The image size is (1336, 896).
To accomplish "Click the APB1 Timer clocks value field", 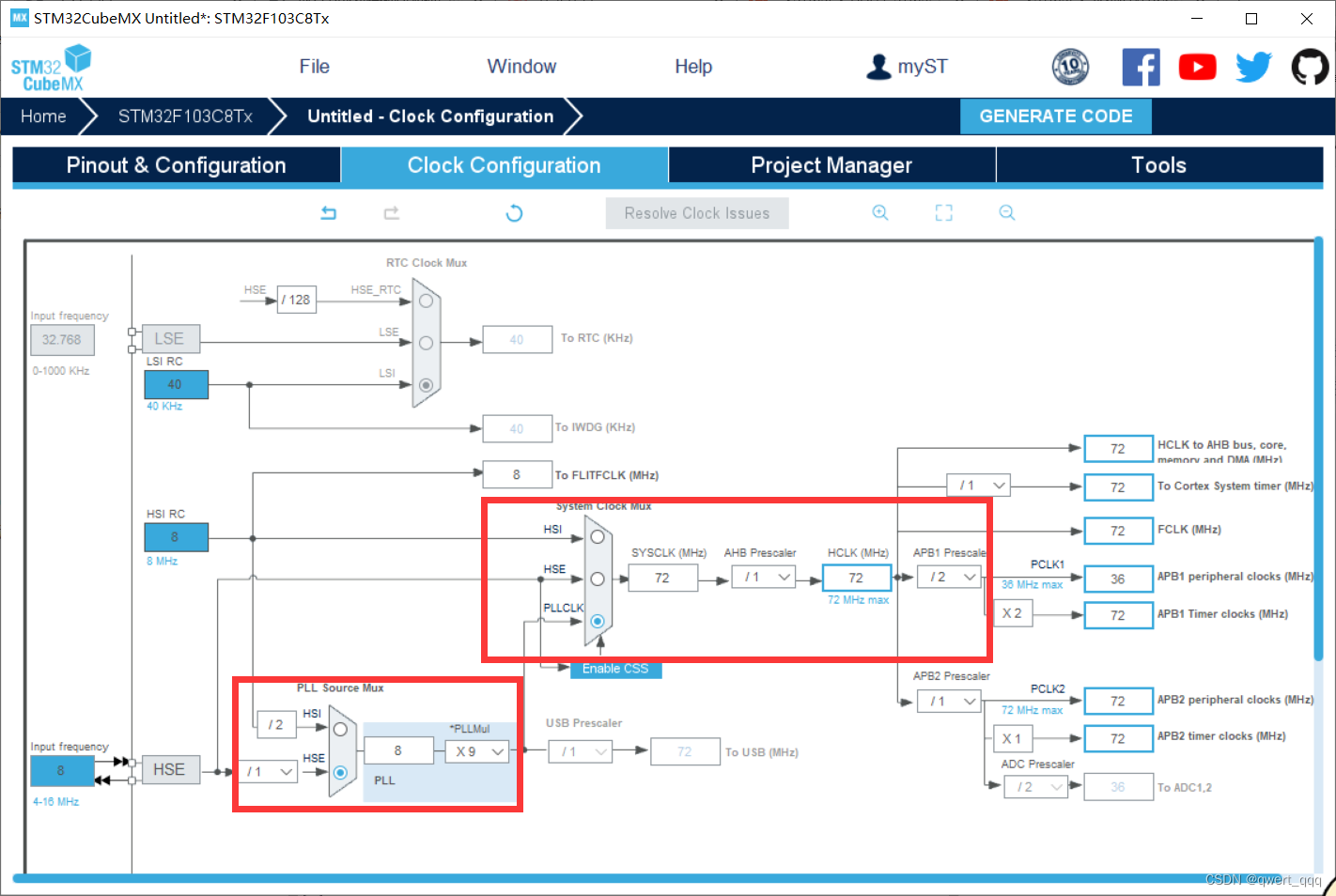I will 1118,615.
